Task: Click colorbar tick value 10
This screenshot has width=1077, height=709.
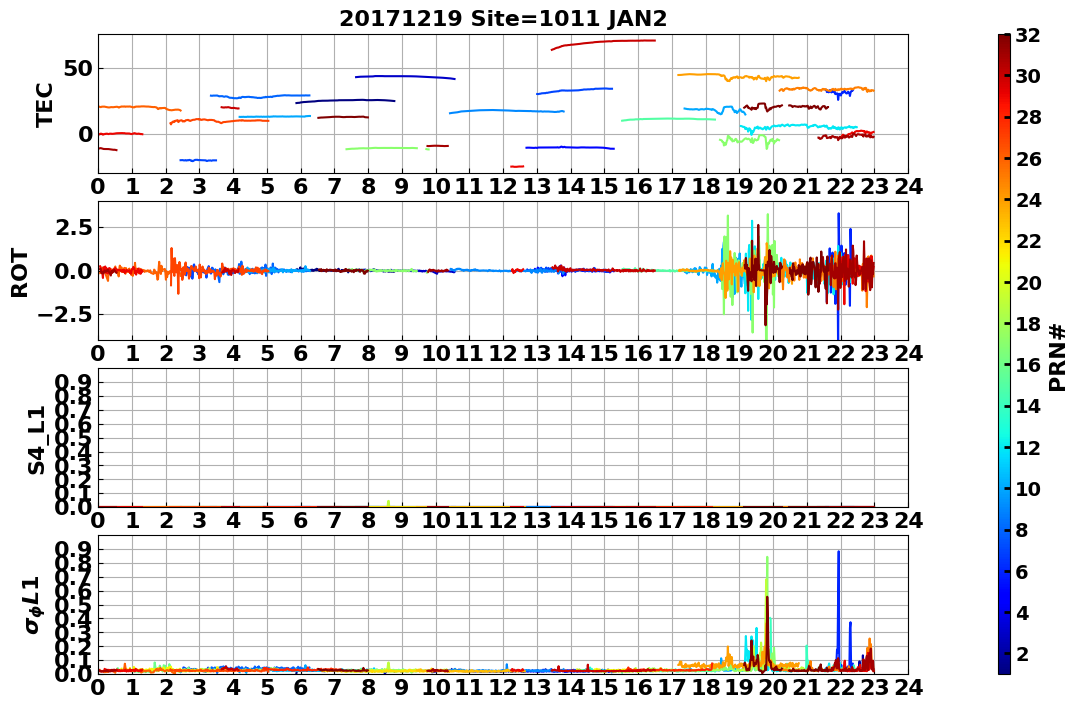Action: [x=1028, y=488]
